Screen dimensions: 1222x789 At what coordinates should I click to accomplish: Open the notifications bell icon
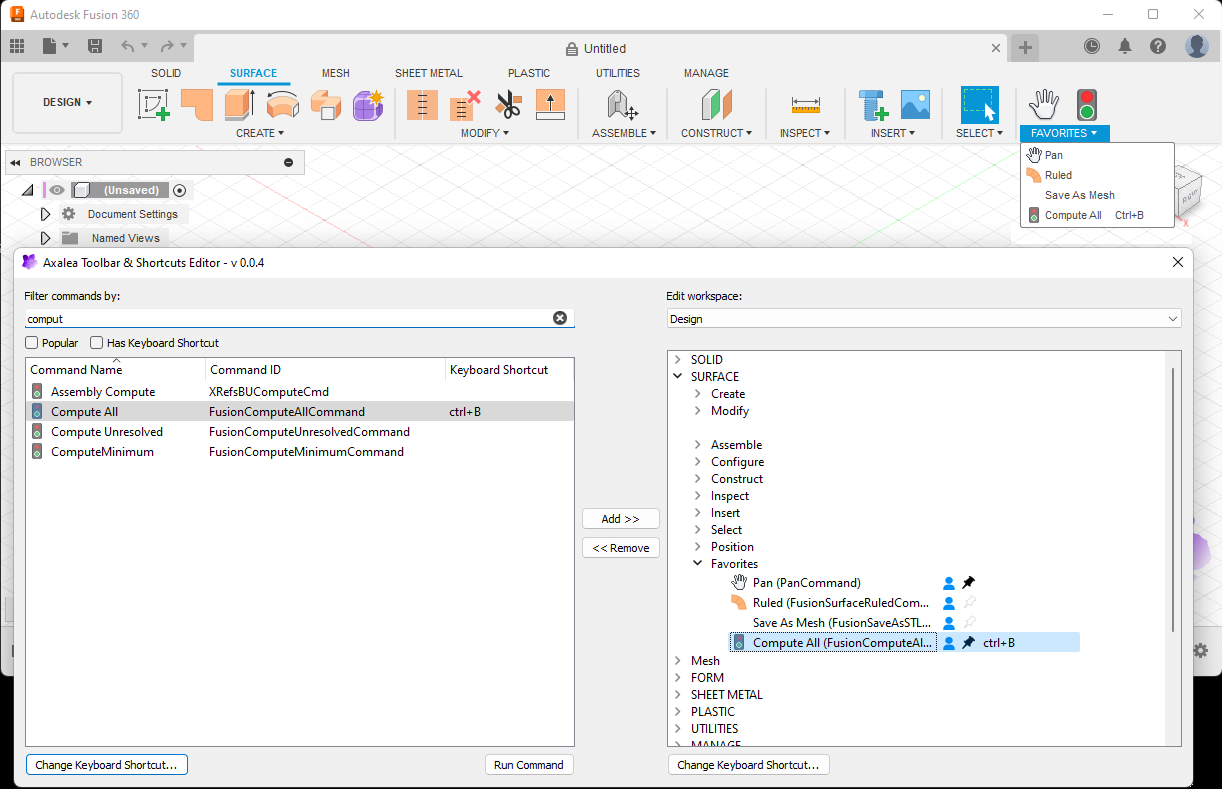[x=1125, y=46]
